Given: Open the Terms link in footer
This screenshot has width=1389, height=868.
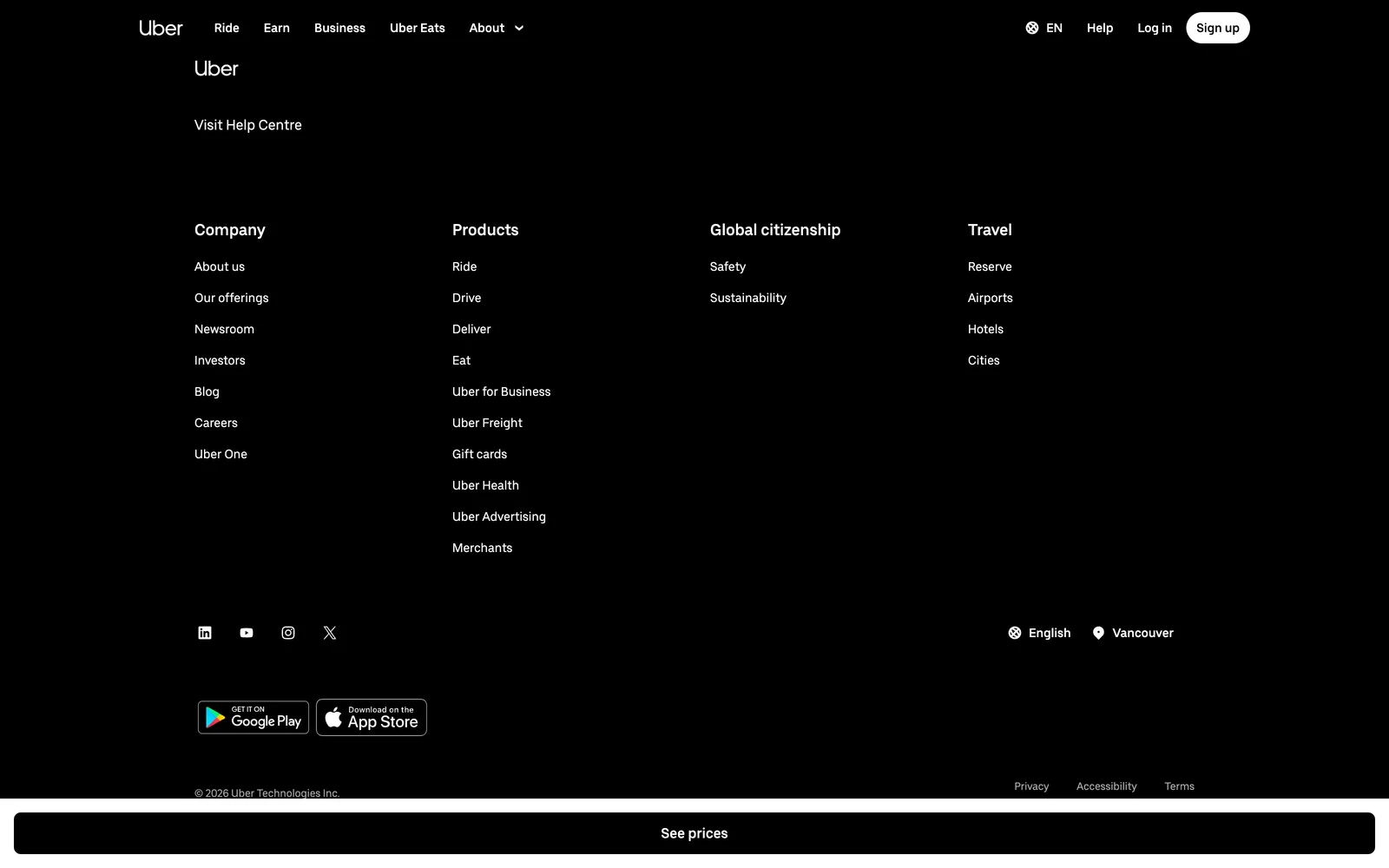Looking at the screenshot, I should (1179, 786).
